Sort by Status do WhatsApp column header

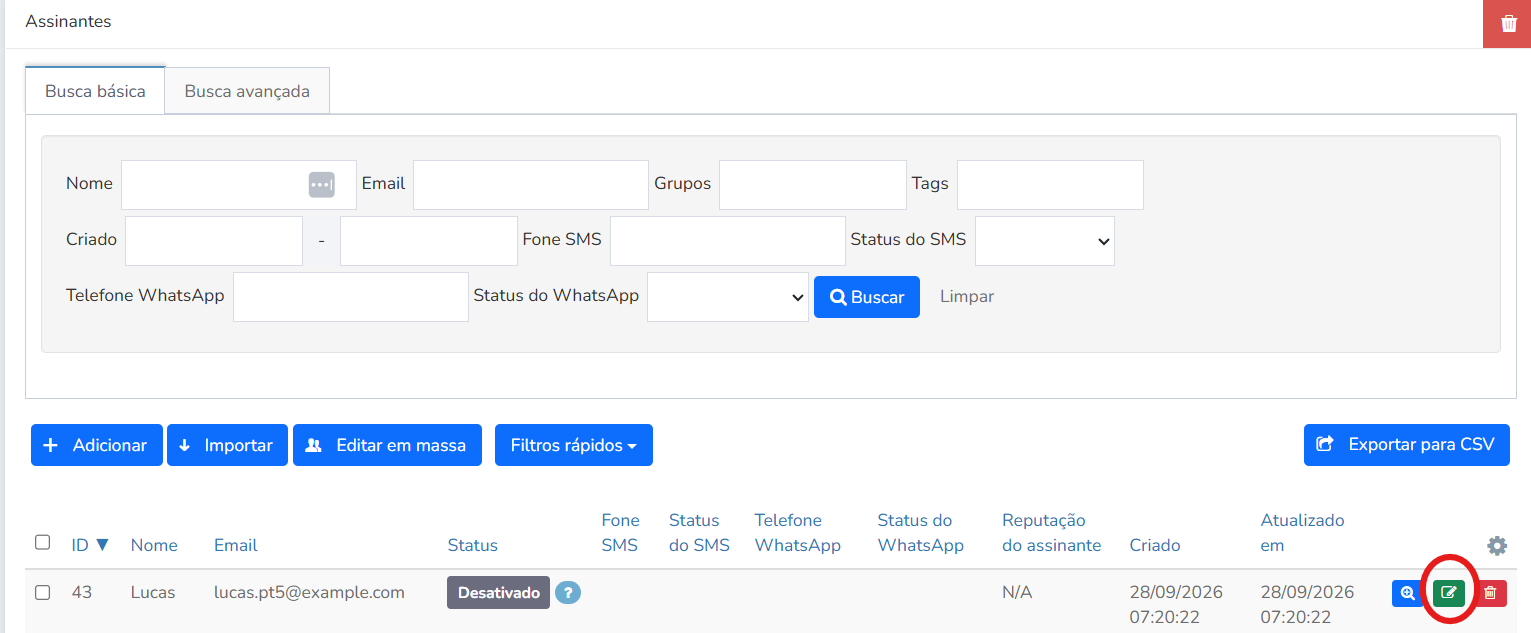[920, 533]
